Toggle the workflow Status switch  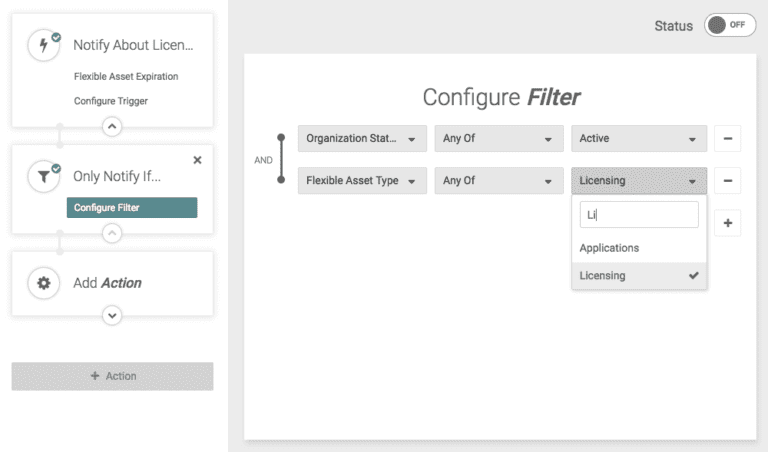click(x=730, y=26)
